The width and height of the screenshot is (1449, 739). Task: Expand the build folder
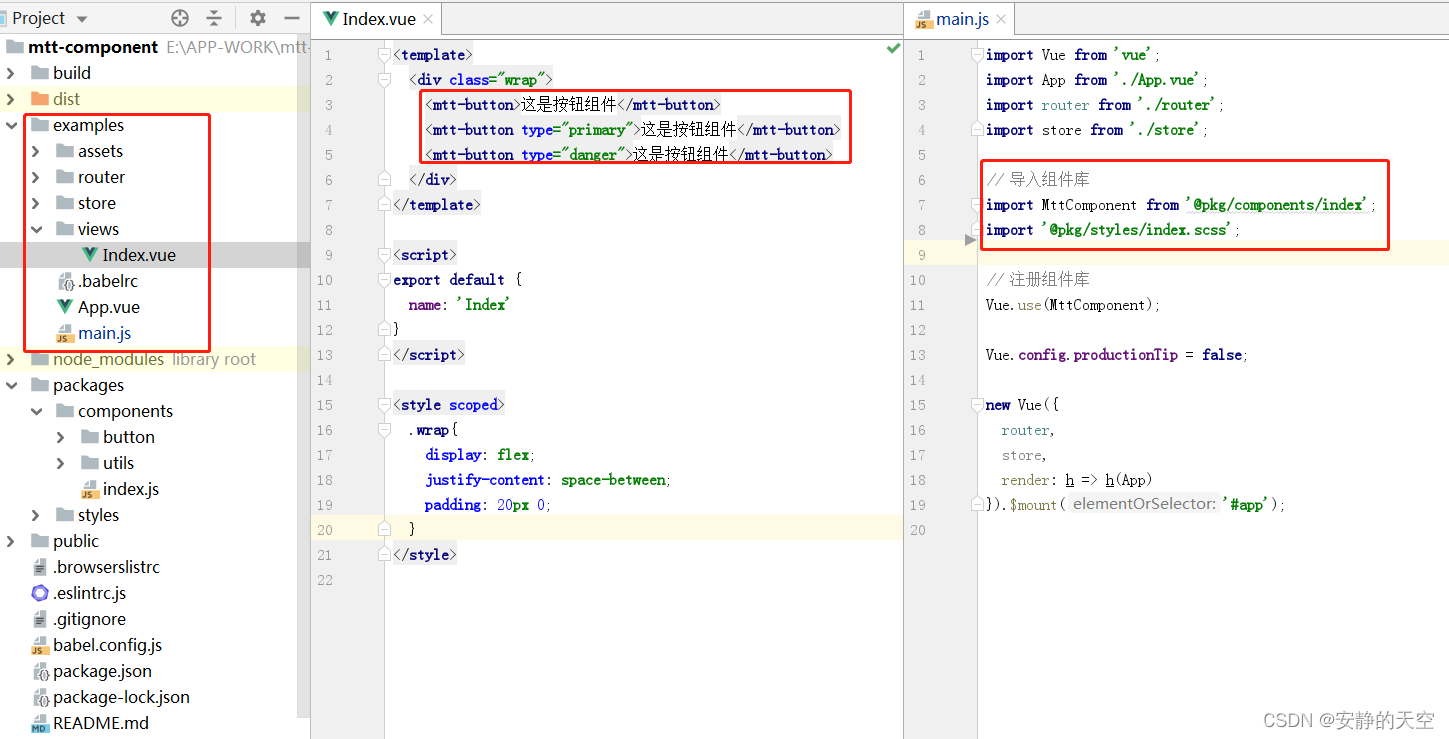tap(11, 73)
